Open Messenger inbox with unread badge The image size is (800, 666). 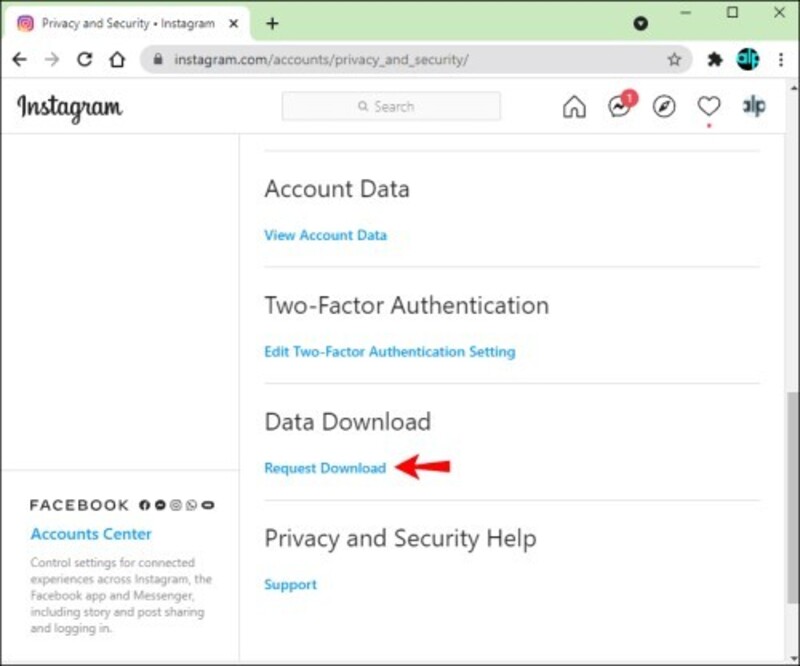click(619, 107)
